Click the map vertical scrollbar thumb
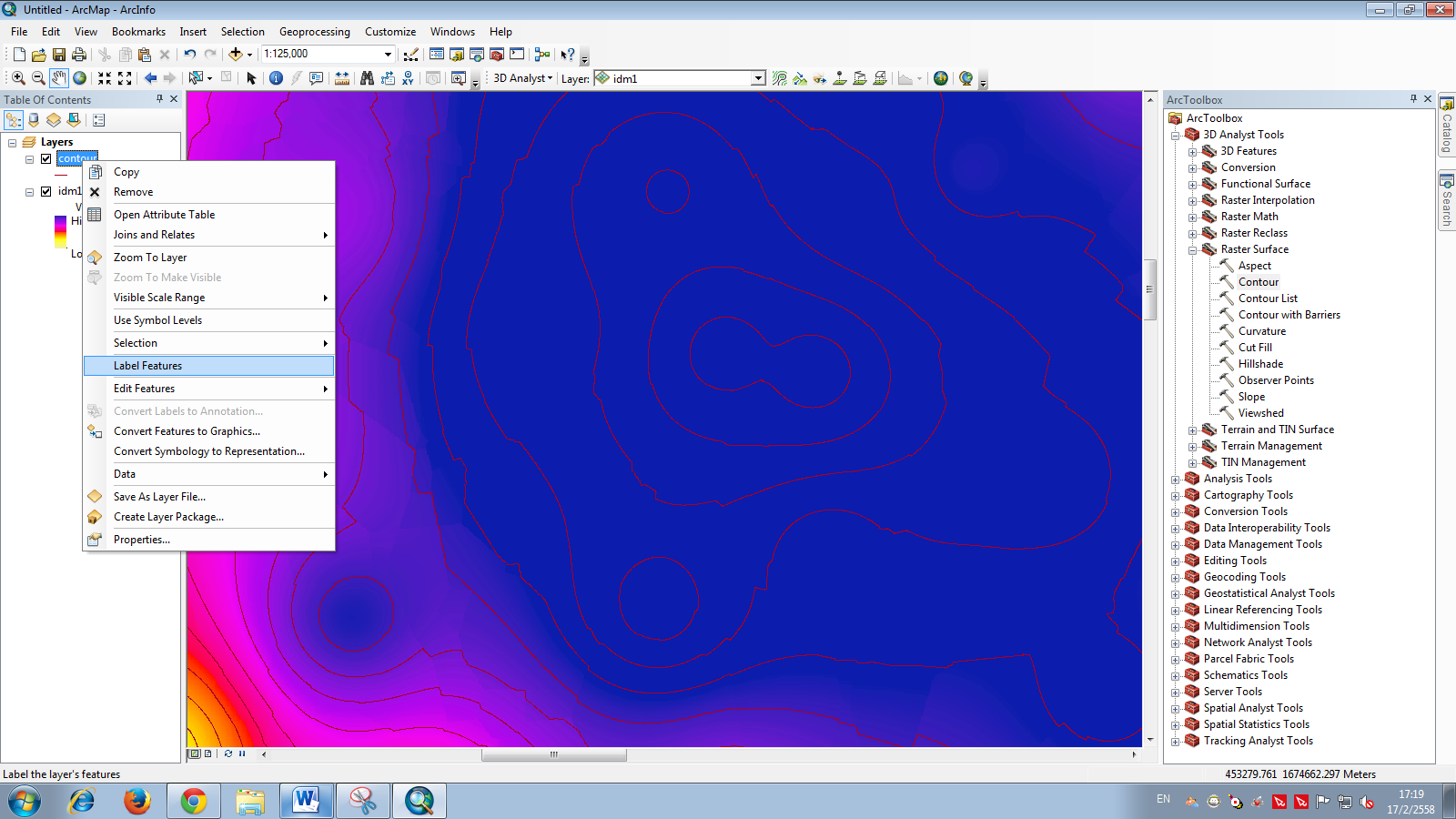Screen dimensions: 1456x819 tap(1149, 289)
